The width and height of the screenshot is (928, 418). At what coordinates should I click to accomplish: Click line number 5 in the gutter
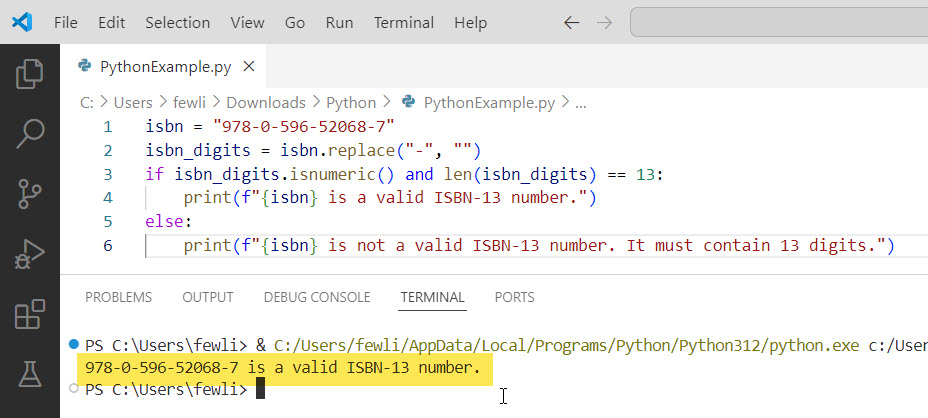[x=107, y=221]
